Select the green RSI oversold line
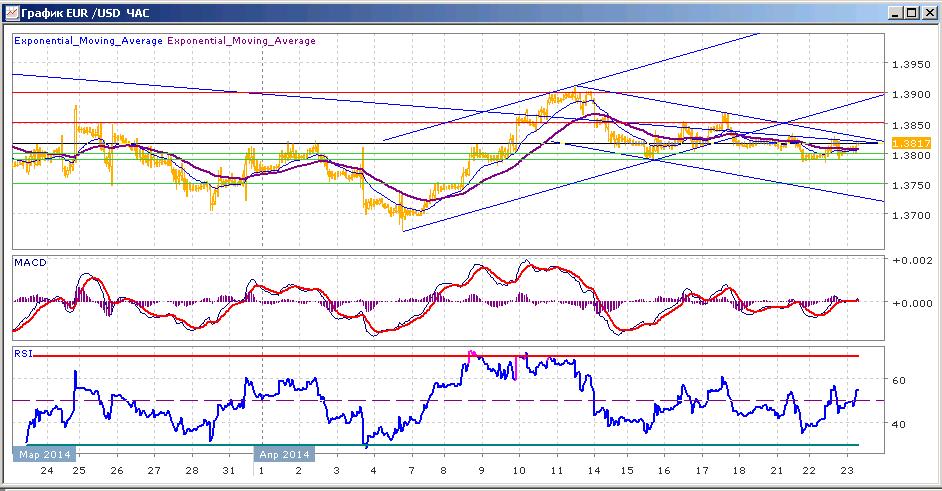The width and height of the screenshot is (942, 491). 436,445
